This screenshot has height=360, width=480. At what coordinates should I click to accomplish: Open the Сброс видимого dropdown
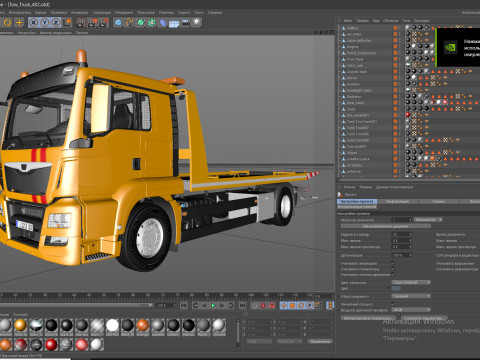[x=411, y=296]
